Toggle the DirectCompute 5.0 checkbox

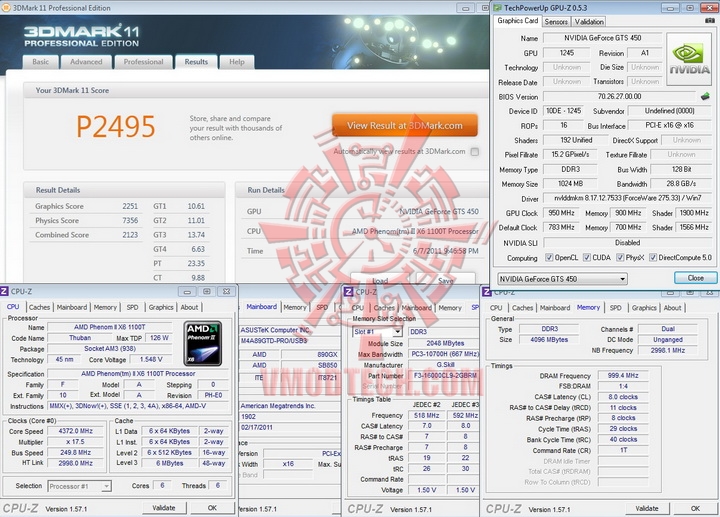pos(652,258)
